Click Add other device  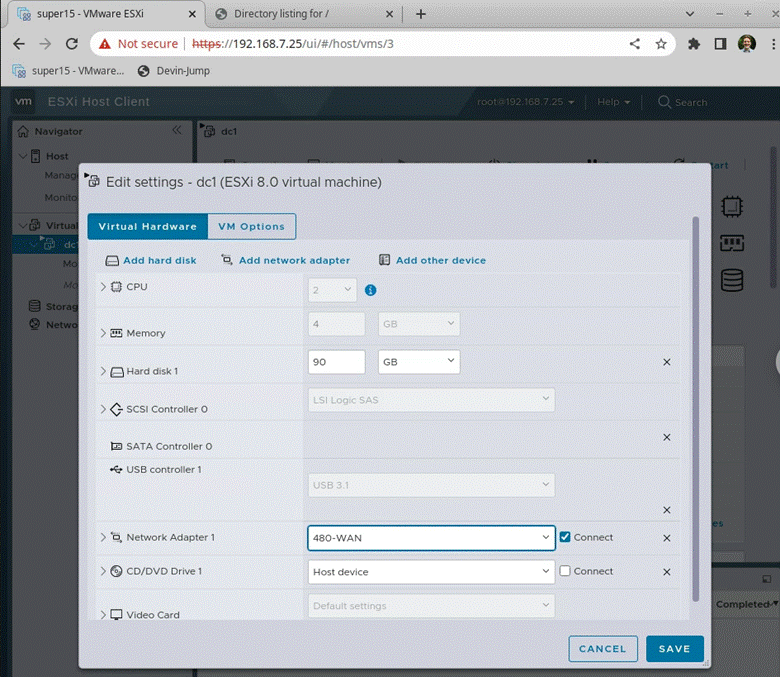pyautogui.click(x=432, y=260)
